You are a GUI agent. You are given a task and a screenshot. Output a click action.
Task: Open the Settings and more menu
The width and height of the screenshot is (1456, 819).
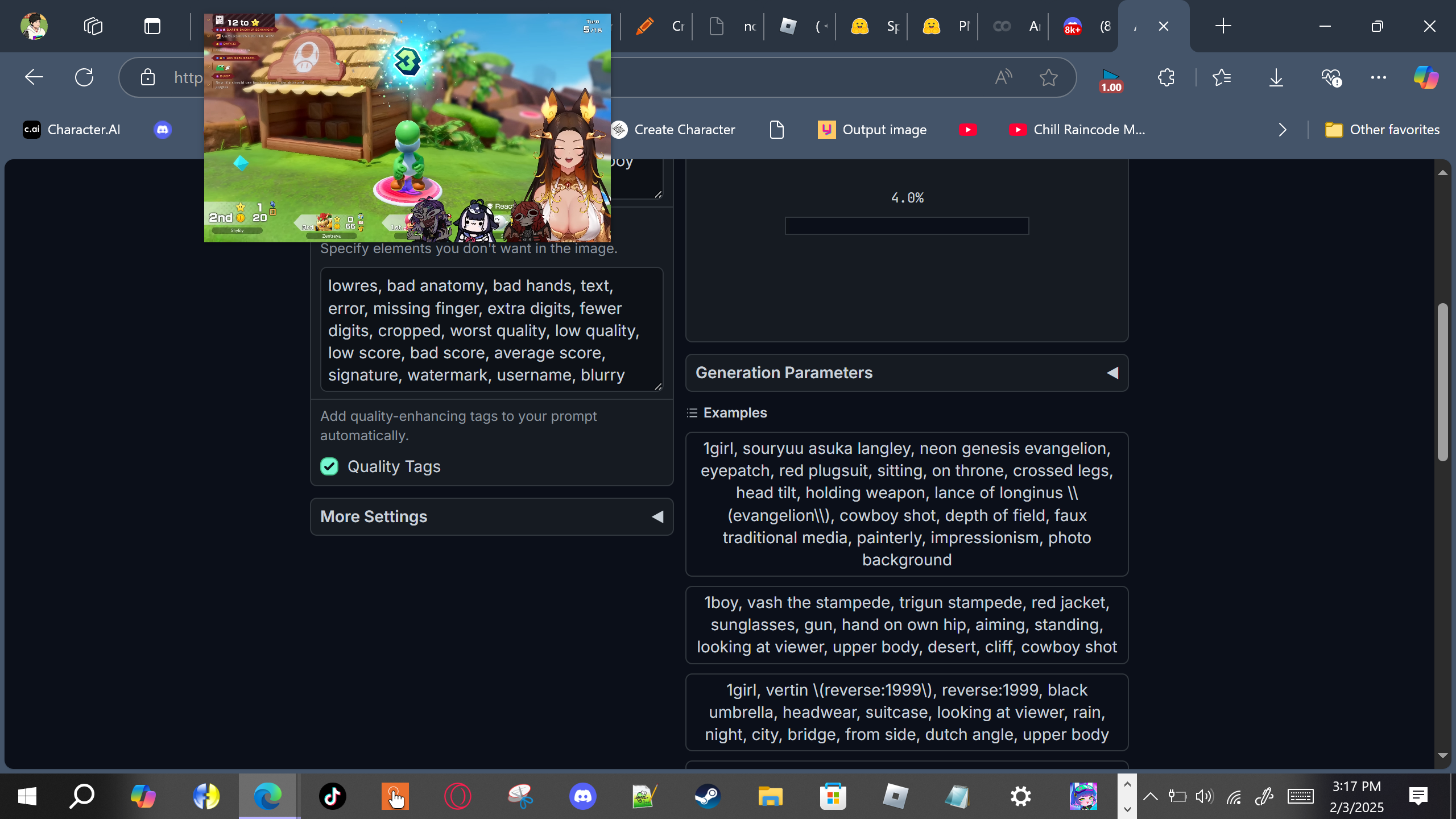click(1378, 77)
